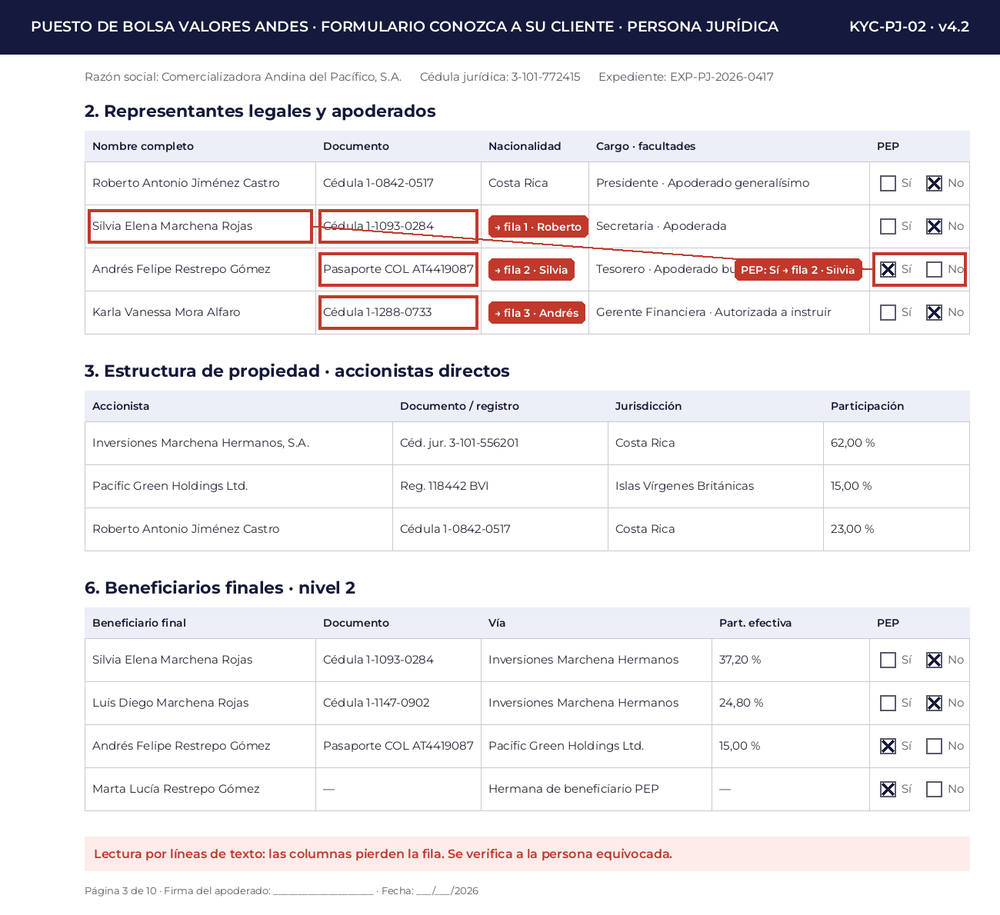
Task: Check PEP No for Marta Lucía Restrepo Gómez
Action: pyautogui.click(x=934, y=789)
